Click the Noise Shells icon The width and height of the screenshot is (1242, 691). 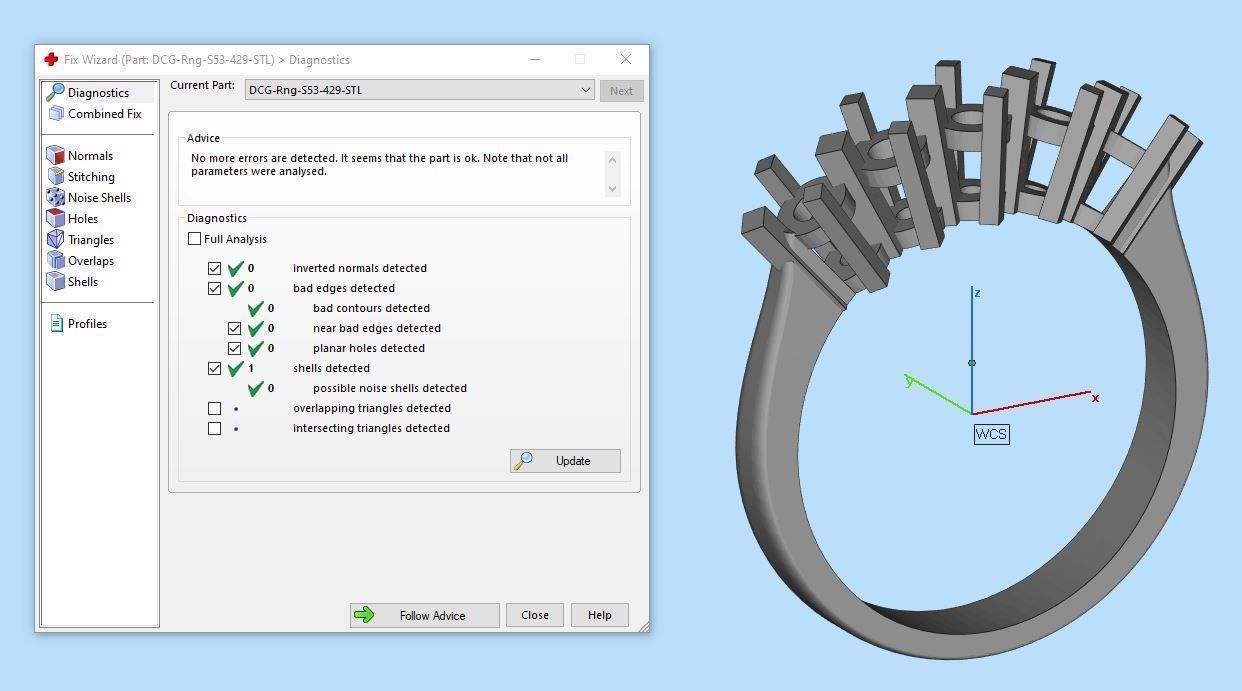[x=56, y=197]
